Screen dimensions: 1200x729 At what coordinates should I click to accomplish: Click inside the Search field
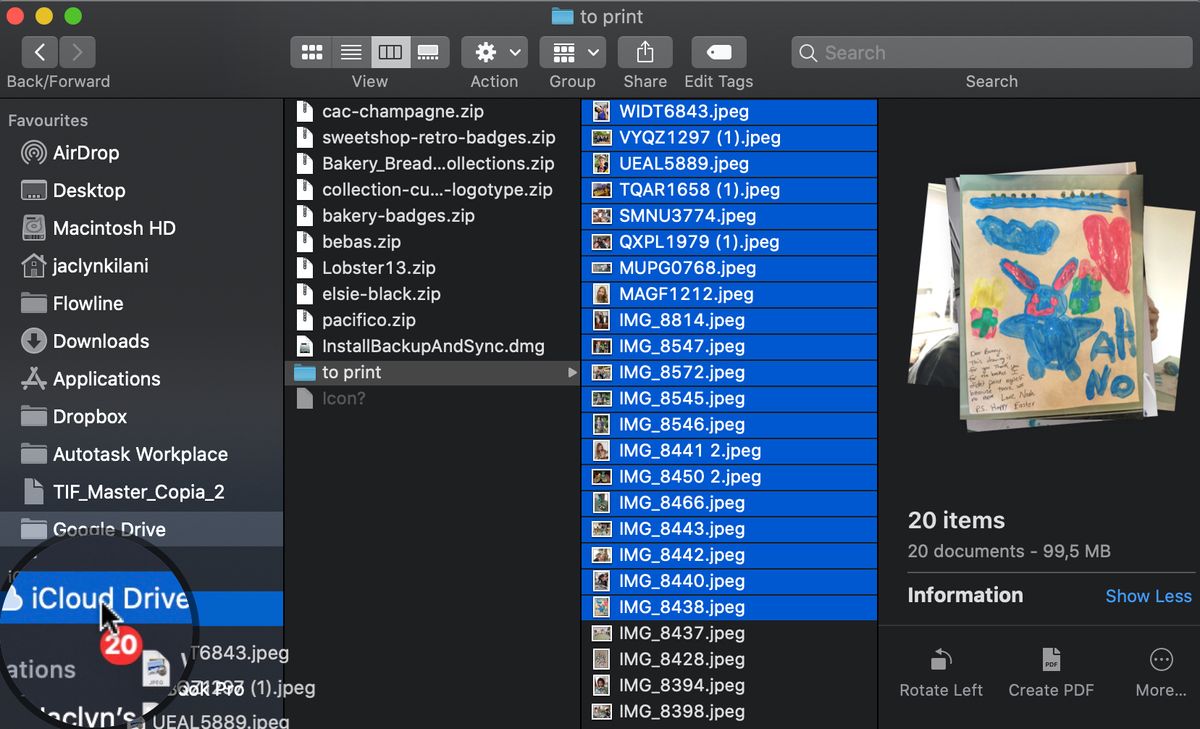pos(990,51)
